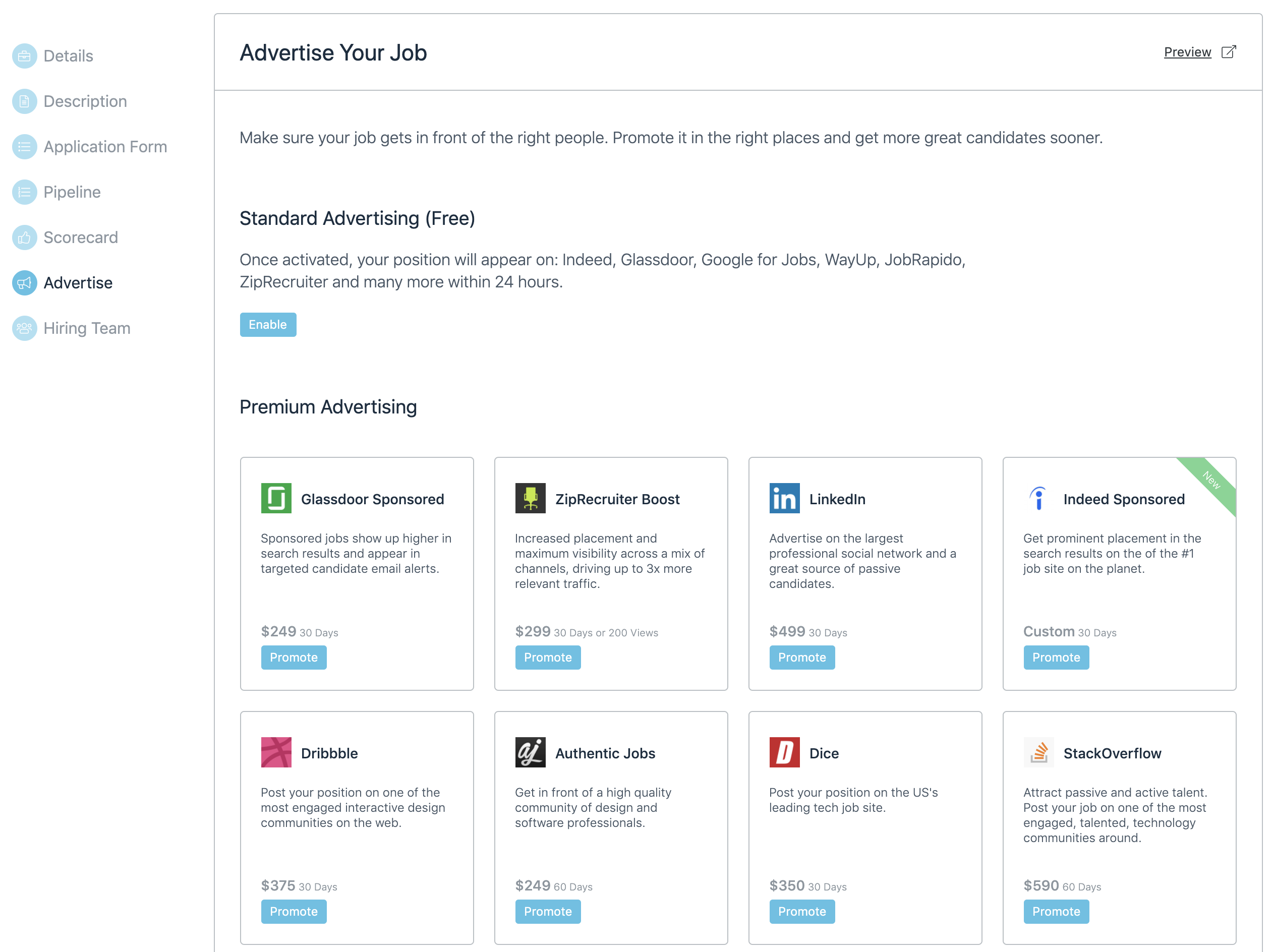Promote job on Dice

click(801, 912)
